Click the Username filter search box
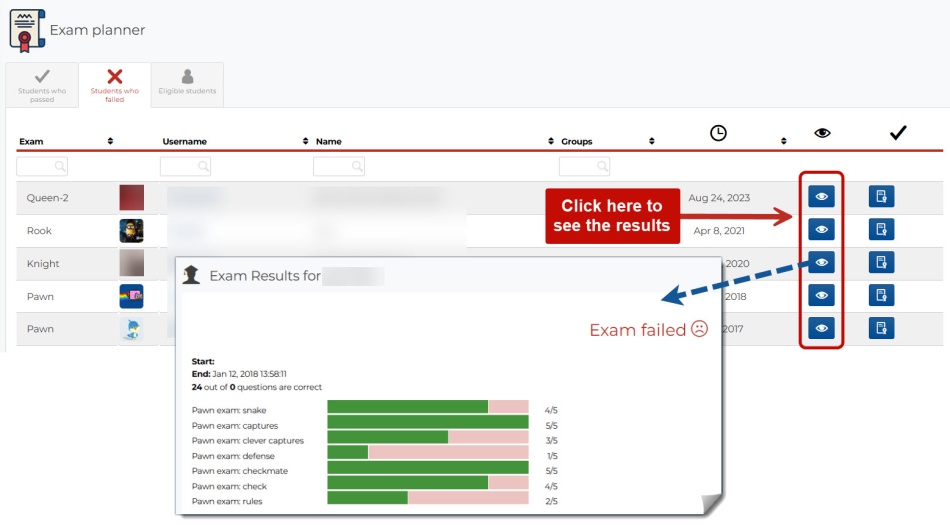The width and height of the screenshot is (950, 525). [x=185, y=166]
